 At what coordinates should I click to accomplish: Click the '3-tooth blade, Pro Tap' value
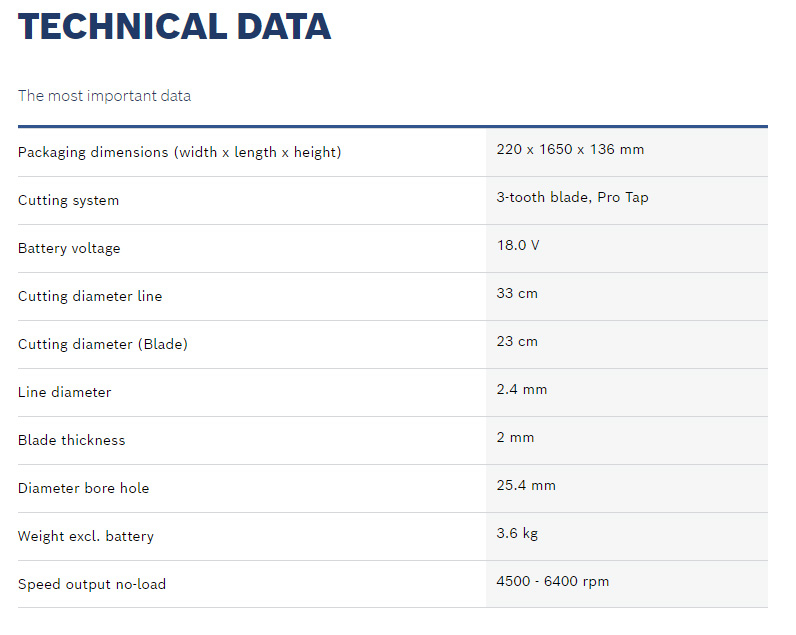click(x=572, y=197)
